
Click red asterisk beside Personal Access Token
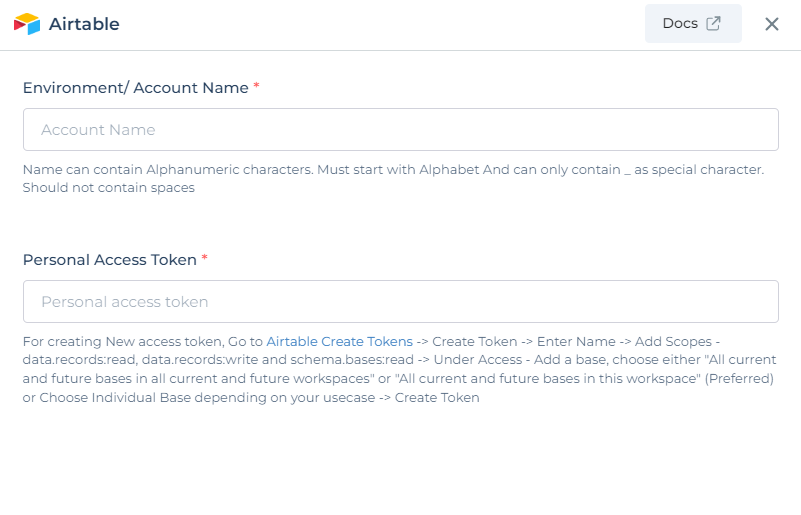tap(204, 258)
